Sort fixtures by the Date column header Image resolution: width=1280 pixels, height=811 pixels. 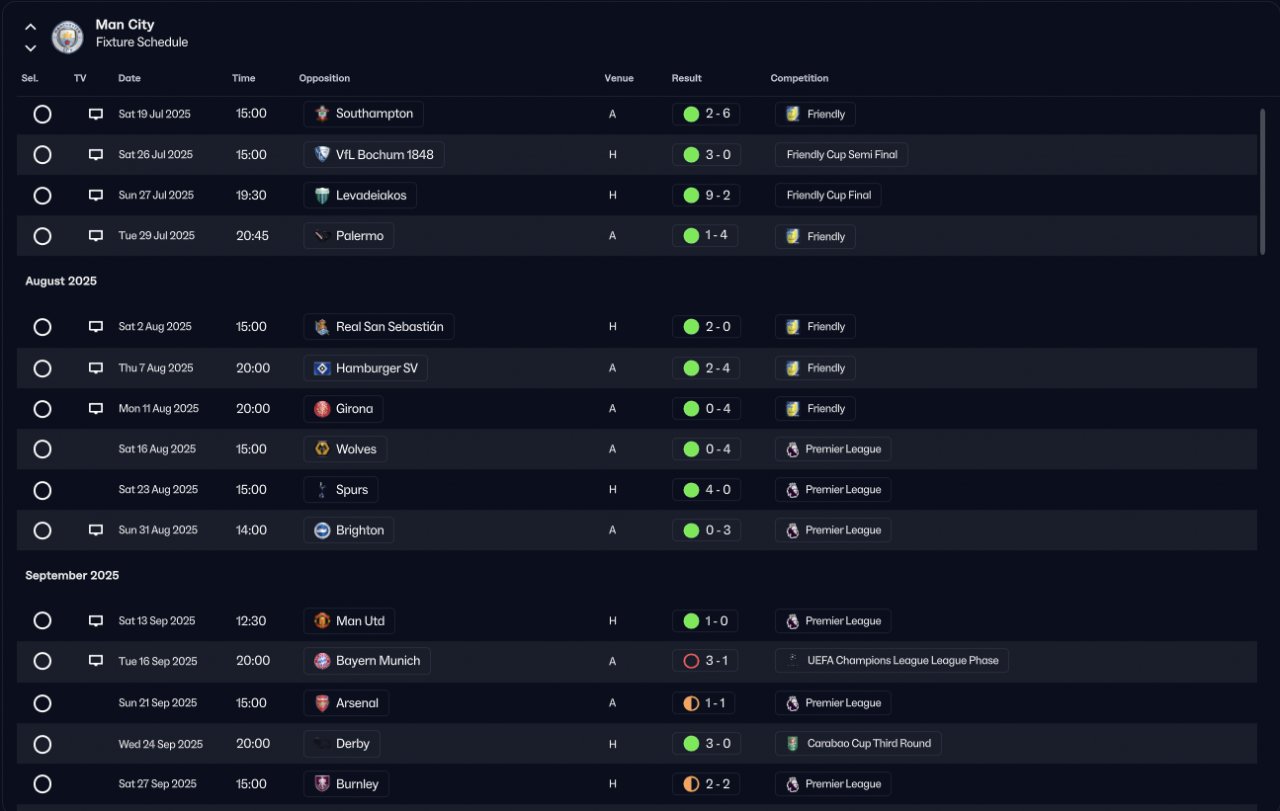[130, 78]
